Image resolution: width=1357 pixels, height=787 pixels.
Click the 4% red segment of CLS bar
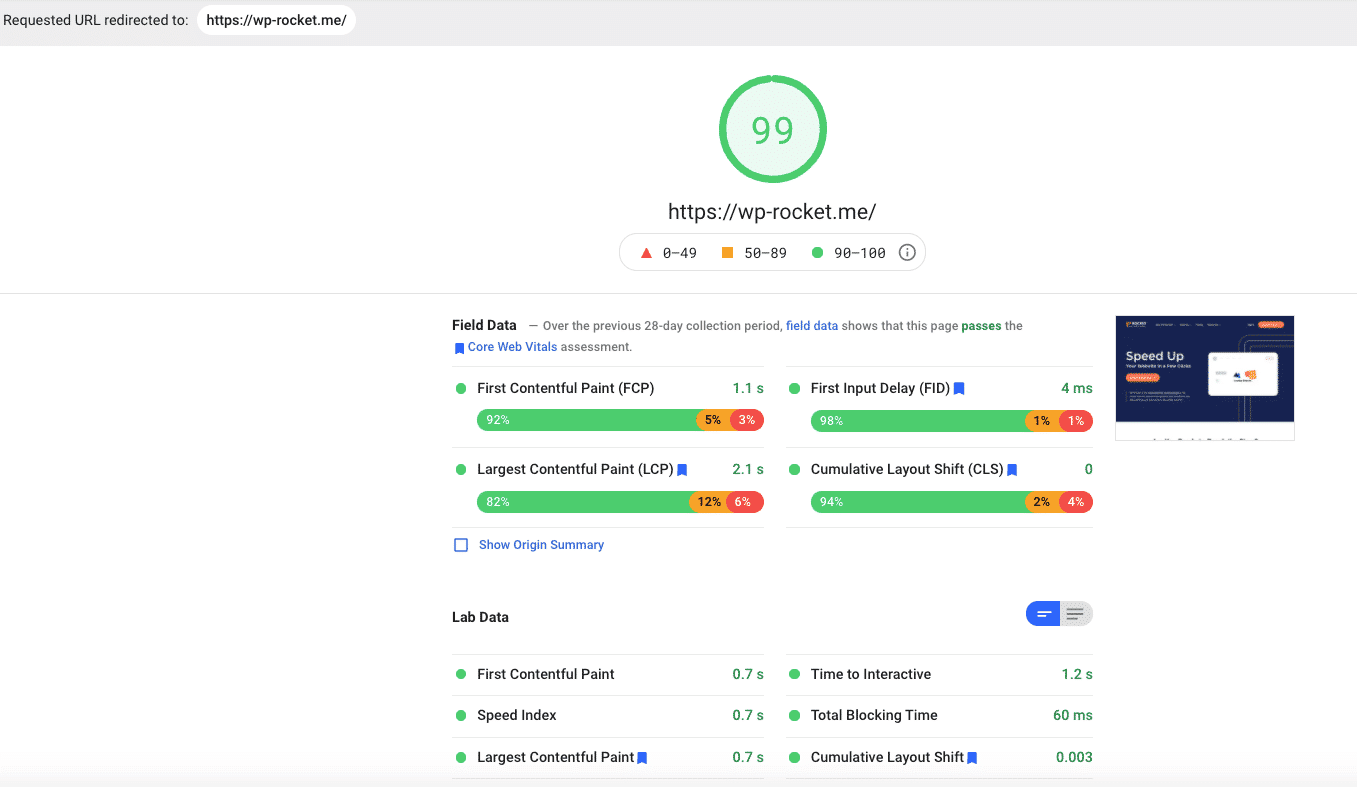(1075, 502)
